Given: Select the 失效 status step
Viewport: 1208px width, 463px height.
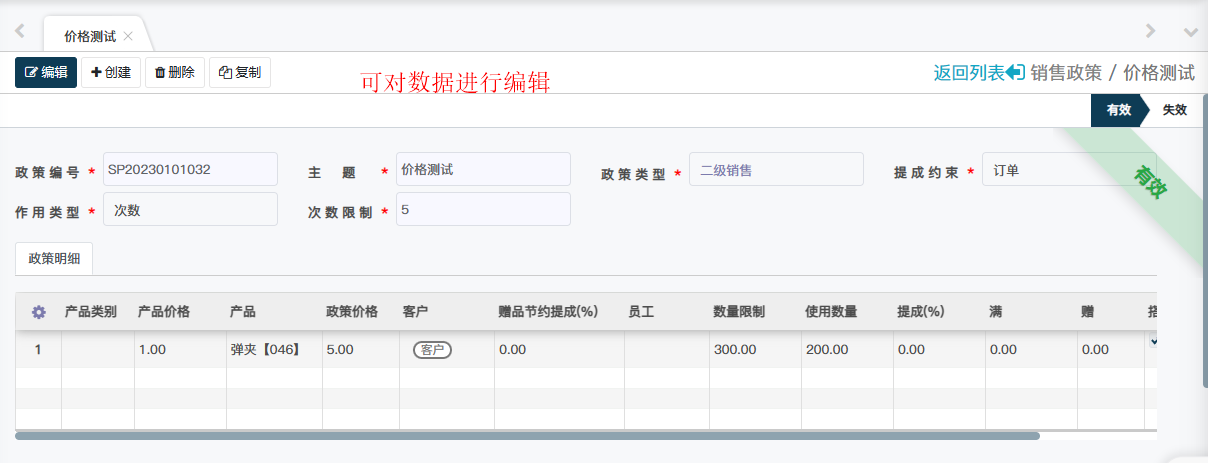Looking at the screenshot, I should [1174, 110].
